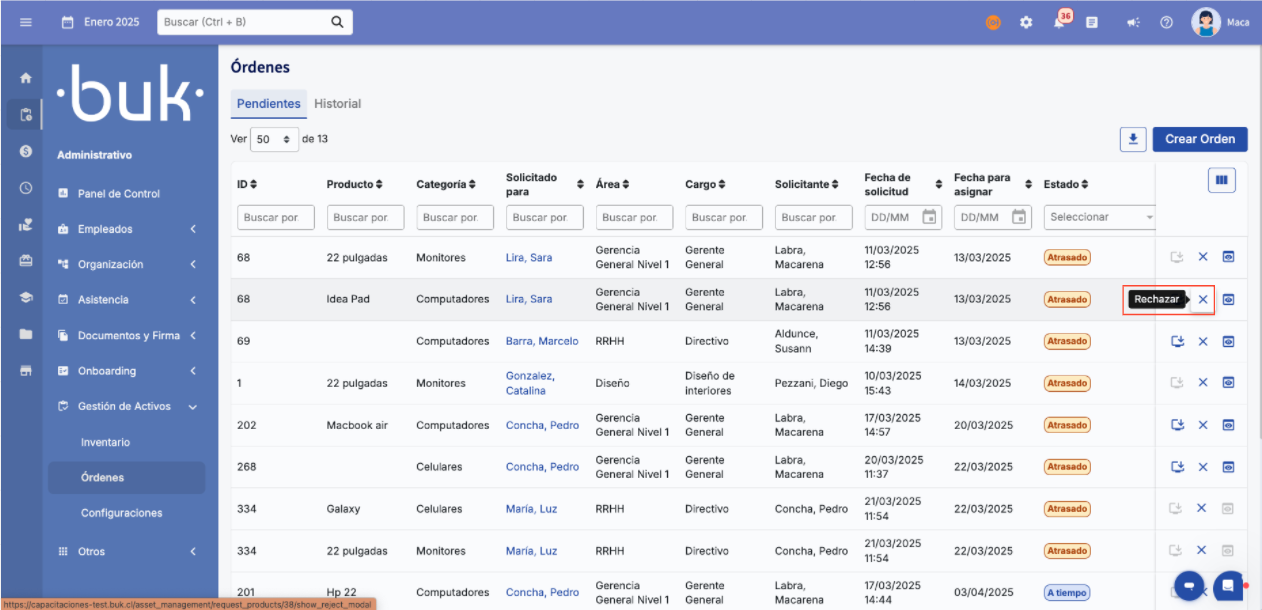The image size is (1262, 610).
Task: Open the settings gear icon
Action: (x=1025, y=22)
